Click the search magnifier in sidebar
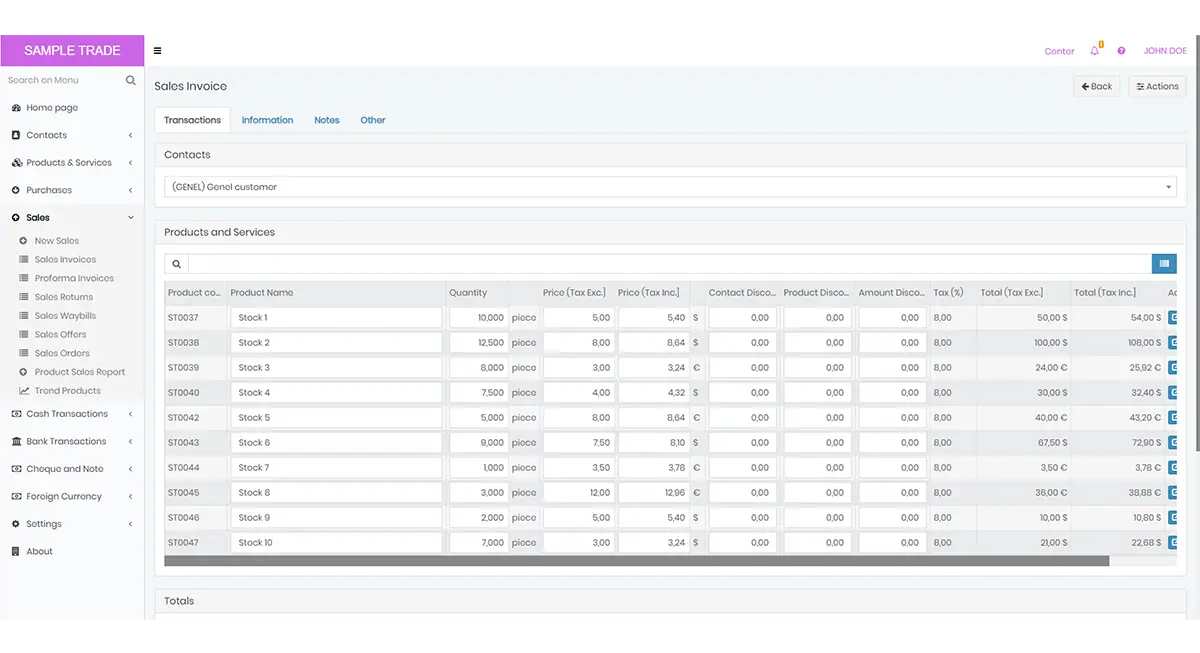1200x653 pixels. coord(131,80)
